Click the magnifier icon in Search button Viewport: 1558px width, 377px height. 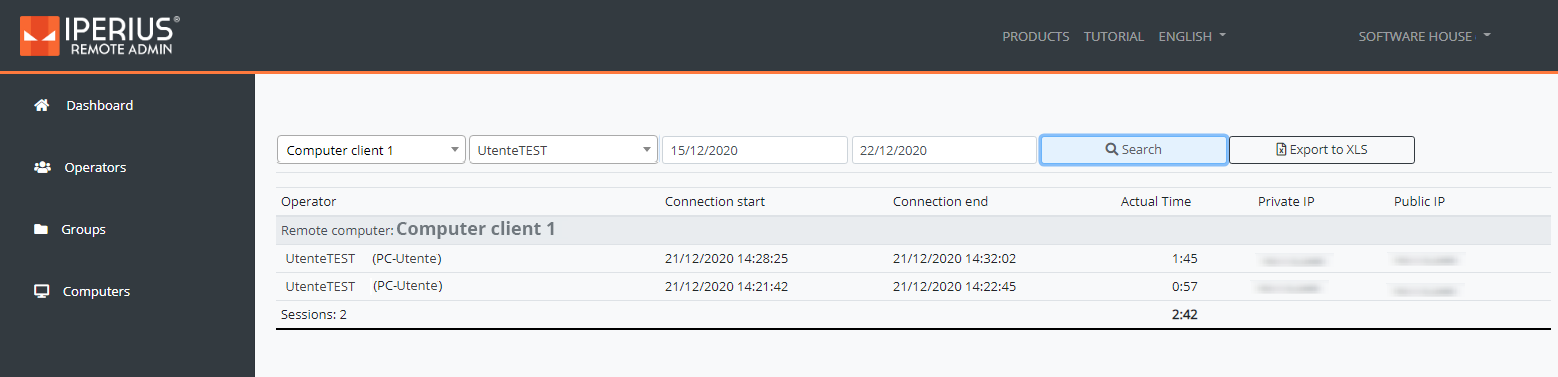1111,149
